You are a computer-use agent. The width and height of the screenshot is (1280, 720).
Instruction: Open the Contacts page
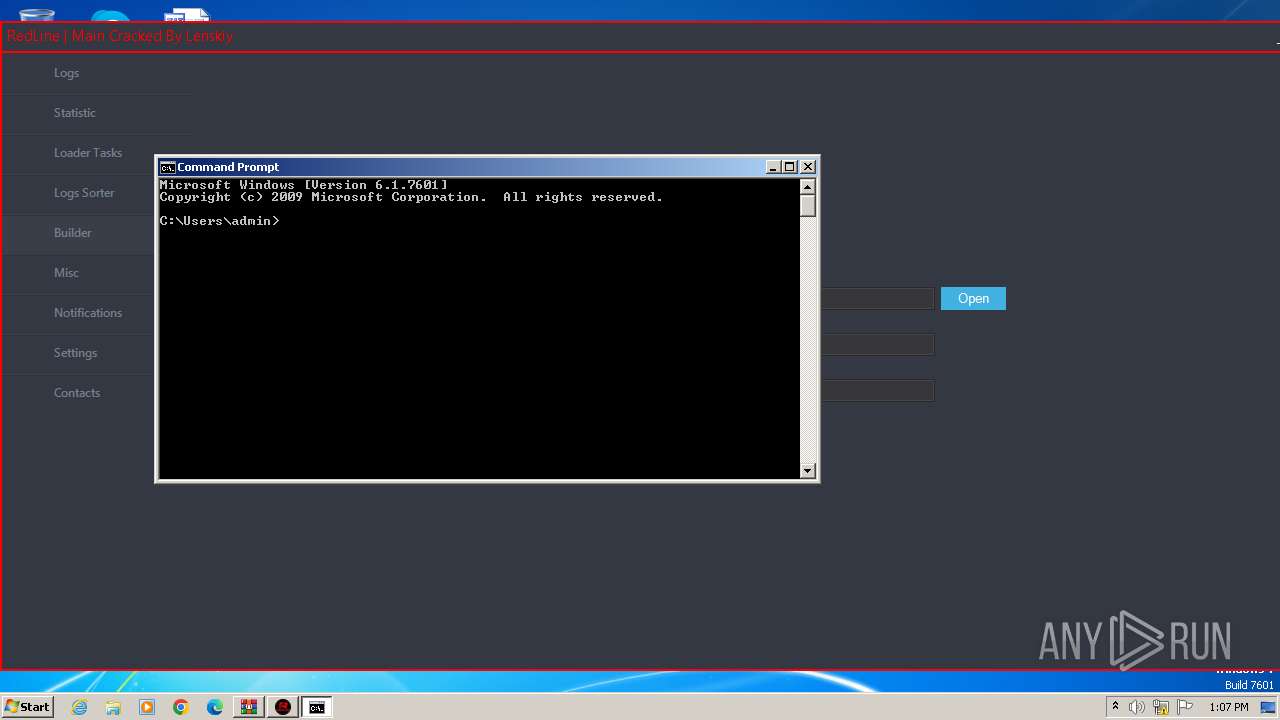pos(78,393)
